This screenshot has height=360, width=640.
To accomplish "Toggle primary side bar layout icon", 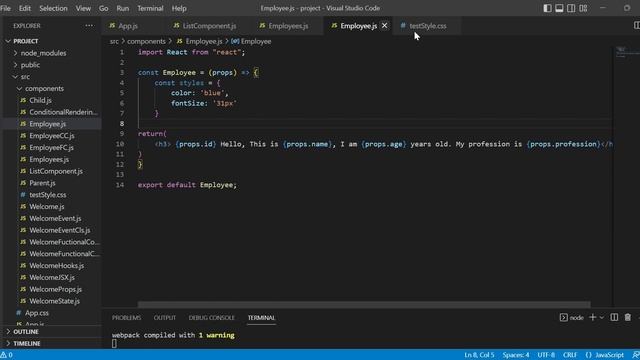I will click(x=547, y=8).
